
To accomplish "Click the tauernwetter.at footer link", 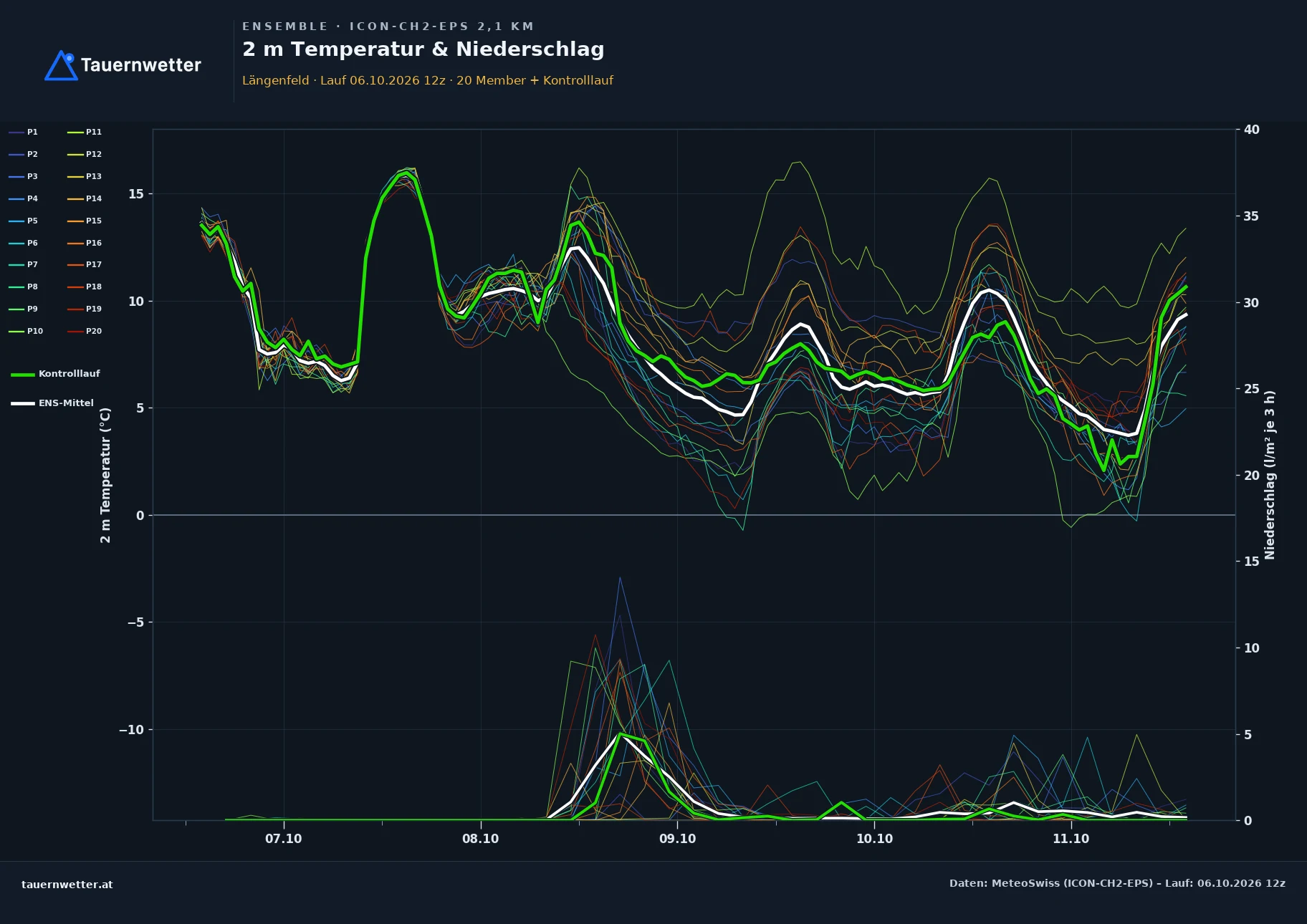I will coord(67,885).
